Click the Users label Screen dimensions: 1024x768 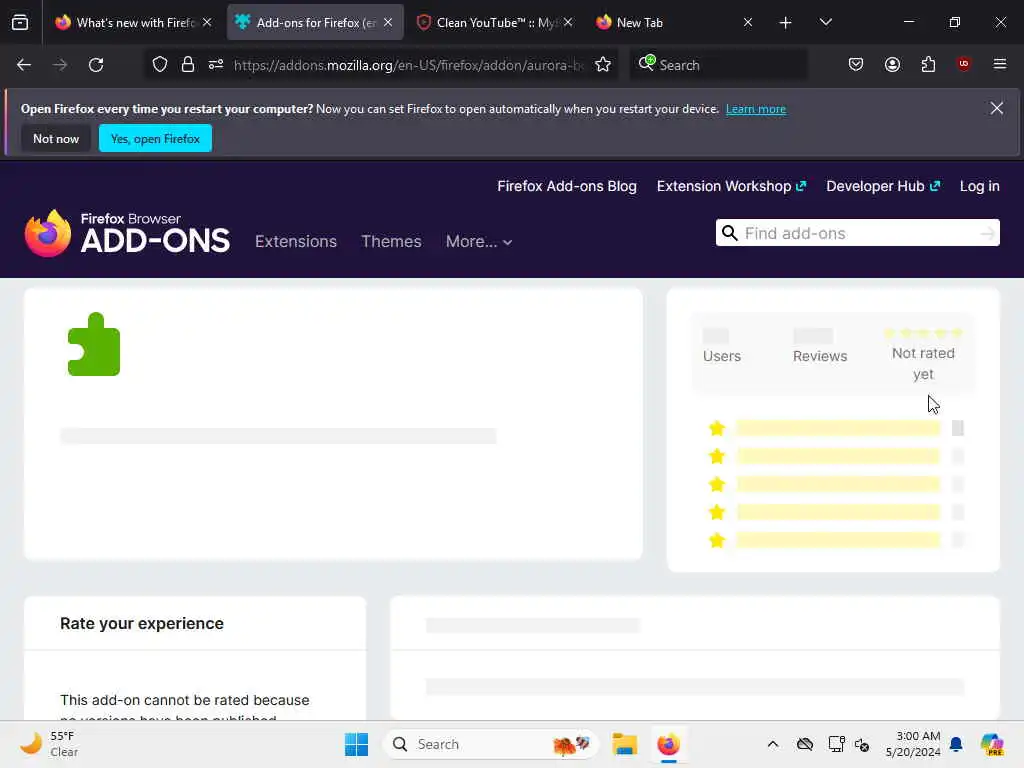(722, 356)
